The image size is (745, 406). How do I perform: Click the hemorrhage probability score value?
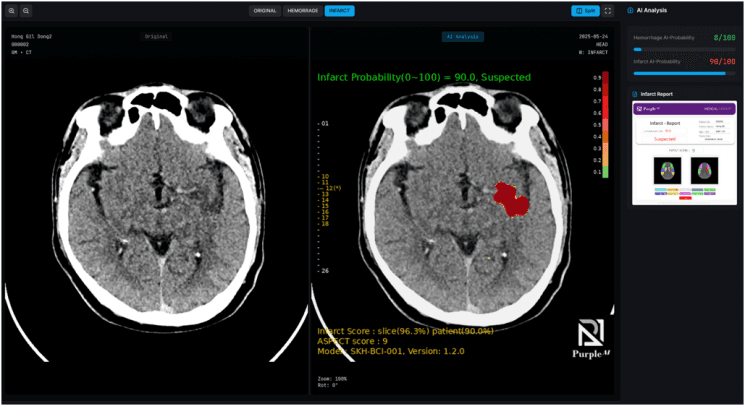[x=724, y=38]
